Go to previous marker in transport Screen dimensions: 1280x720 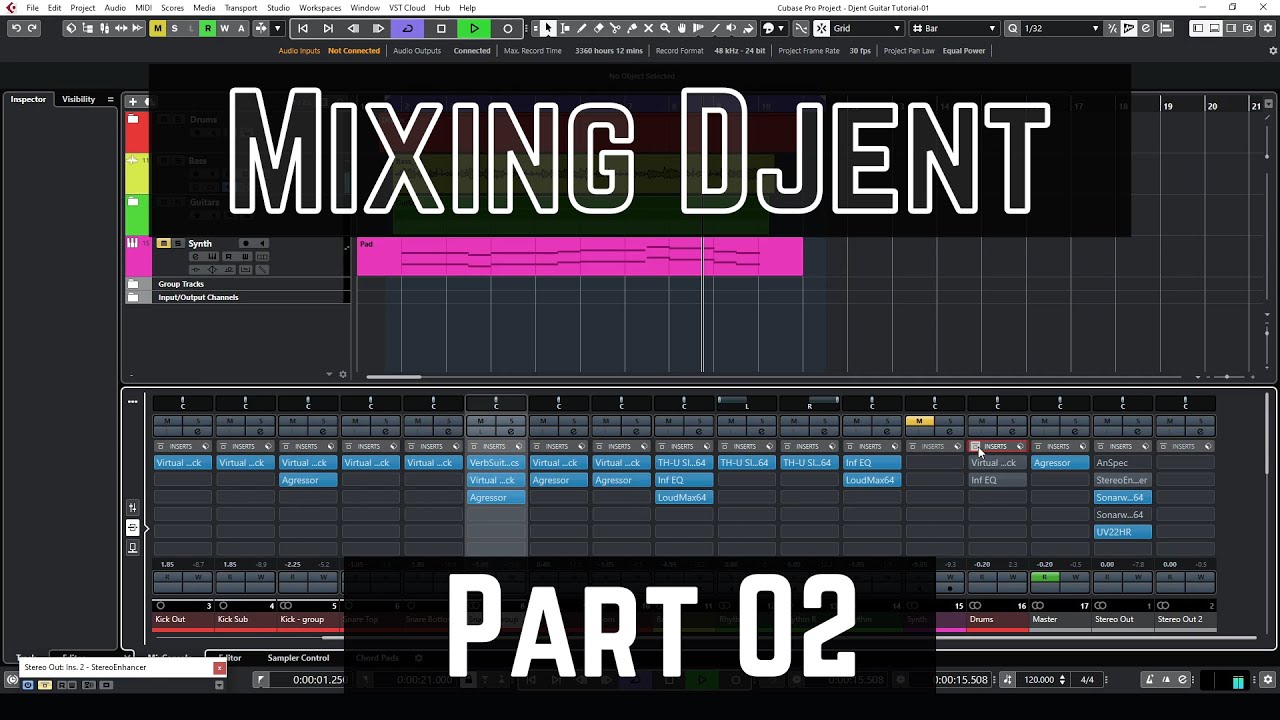click(x=303, y=28)
